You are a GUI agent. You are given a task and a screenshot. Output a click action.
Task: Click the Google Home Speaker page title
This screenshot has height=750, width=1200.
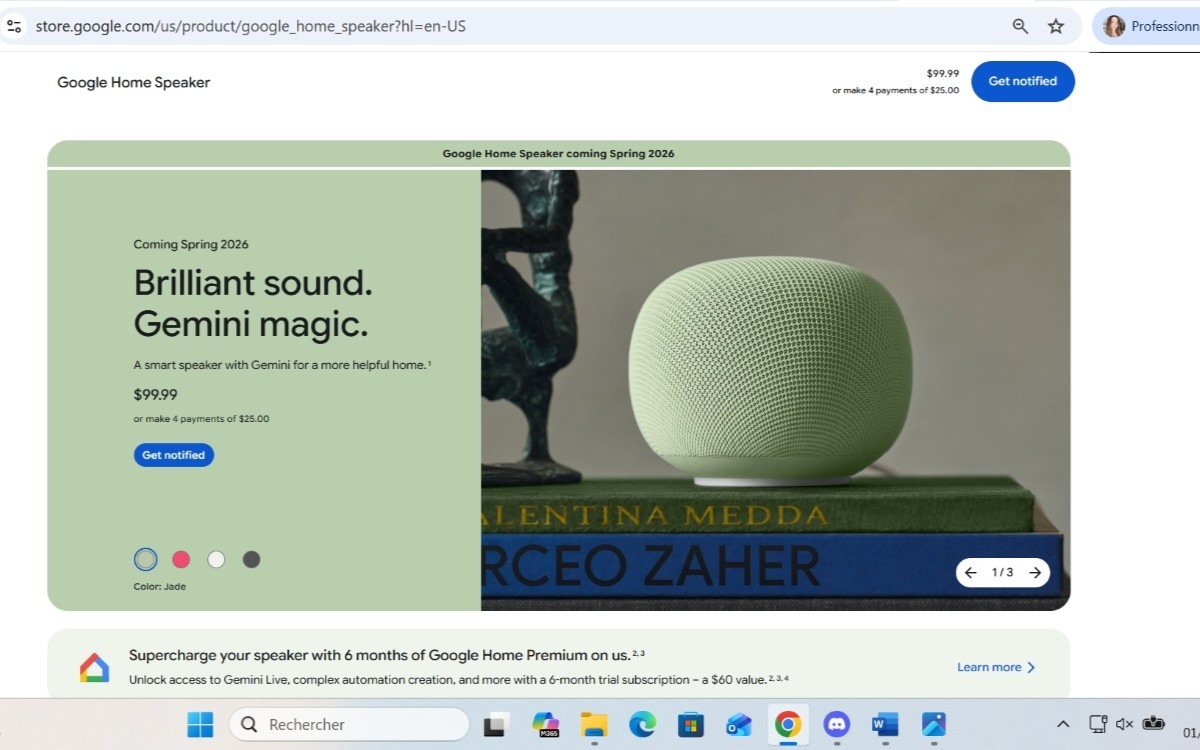133,82
